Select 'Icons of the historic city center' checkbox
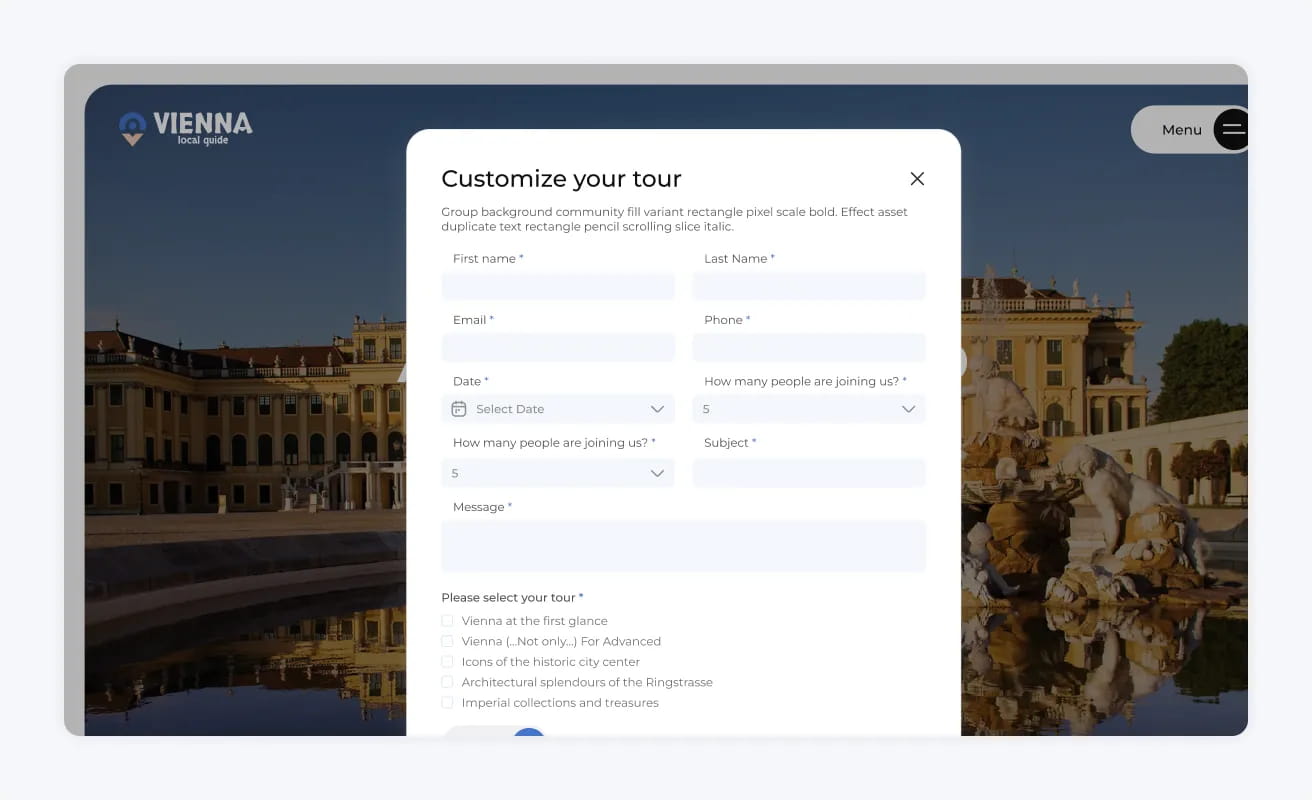 click(446, 661)
